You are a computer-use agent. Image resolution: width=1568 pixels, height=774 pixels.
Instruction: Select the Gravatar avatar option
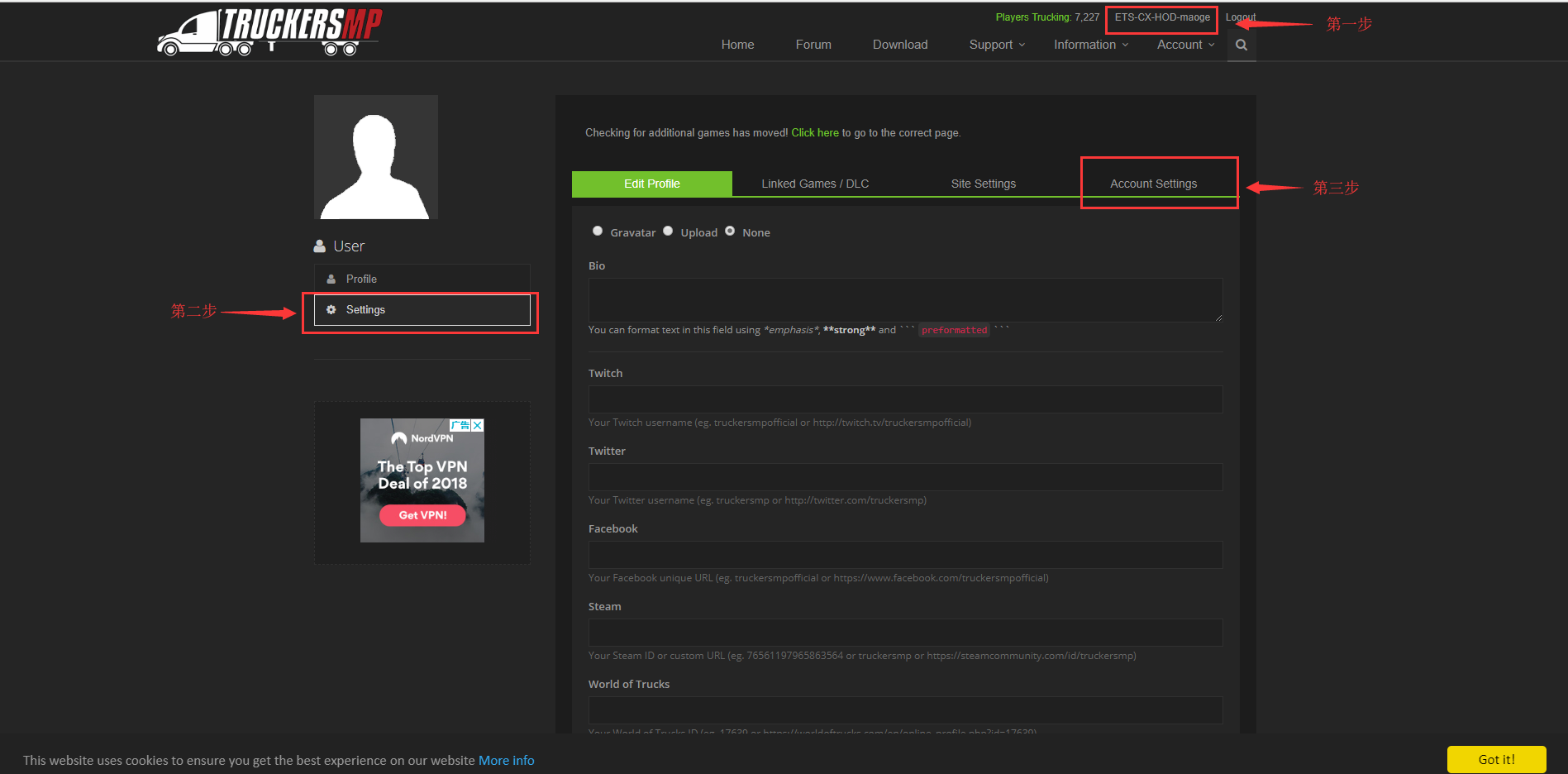[598, 232]
